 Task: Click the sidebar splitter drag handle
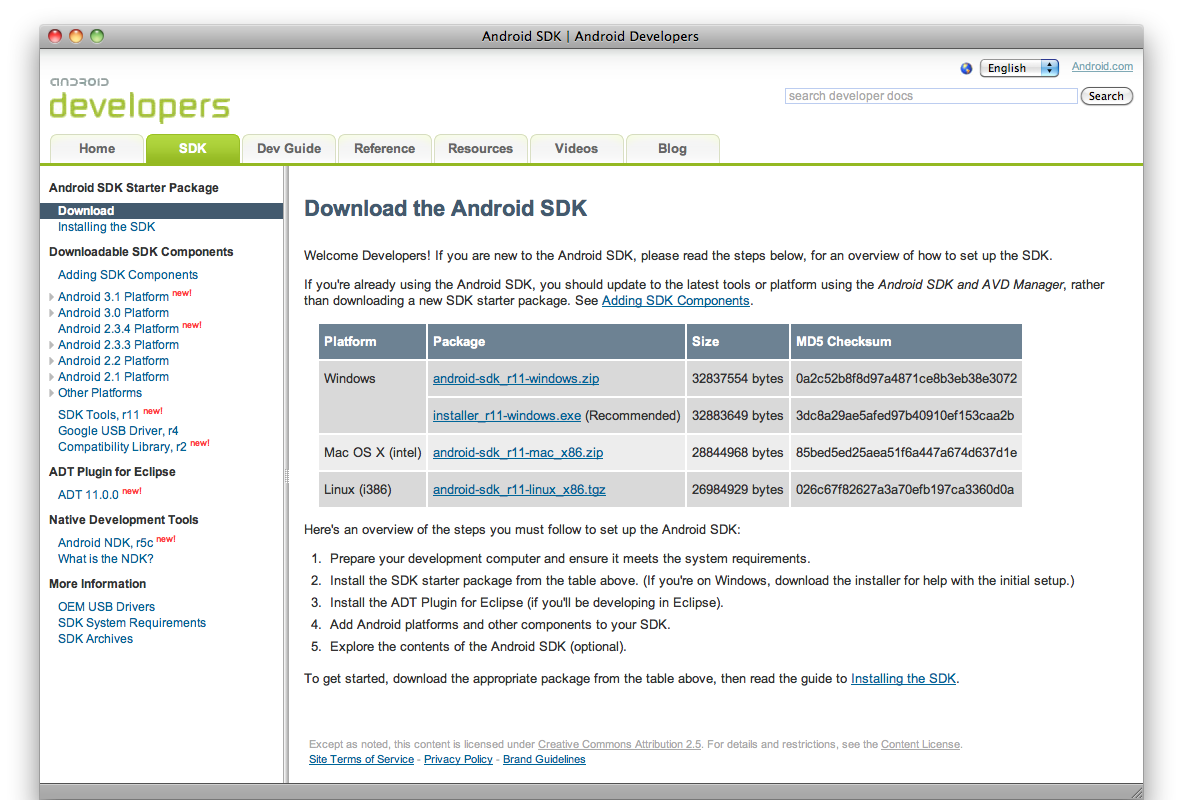(286, 475)
